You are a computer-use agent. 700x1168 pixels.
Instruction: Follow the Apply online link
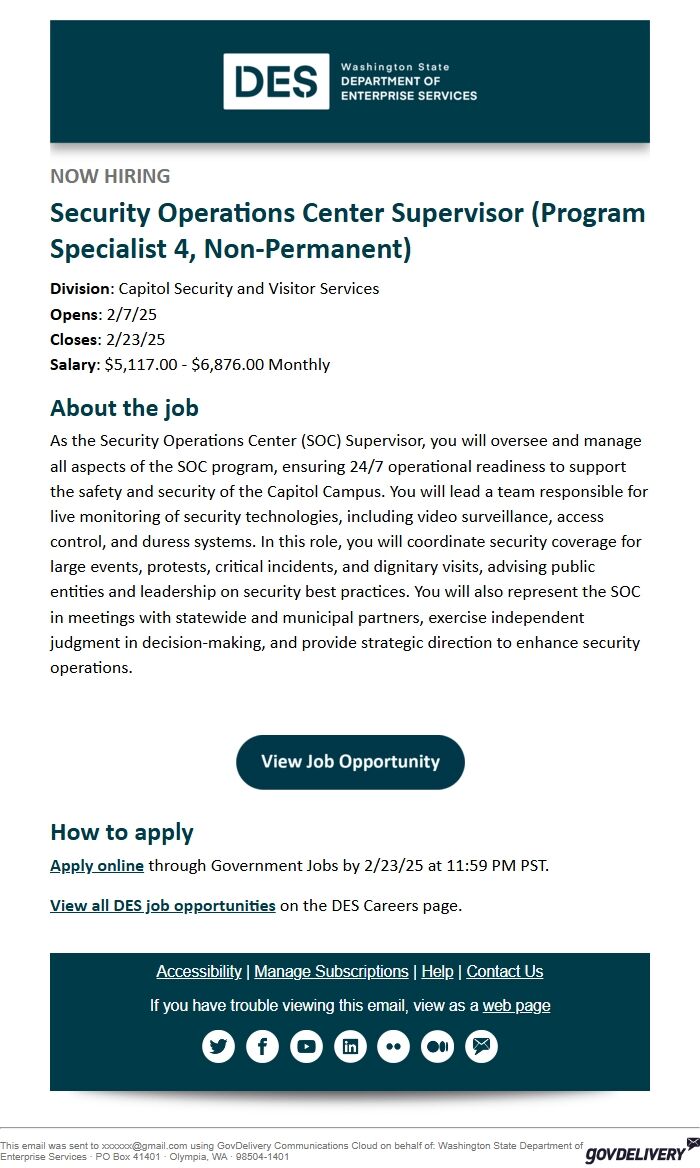(x=97, y=866)
